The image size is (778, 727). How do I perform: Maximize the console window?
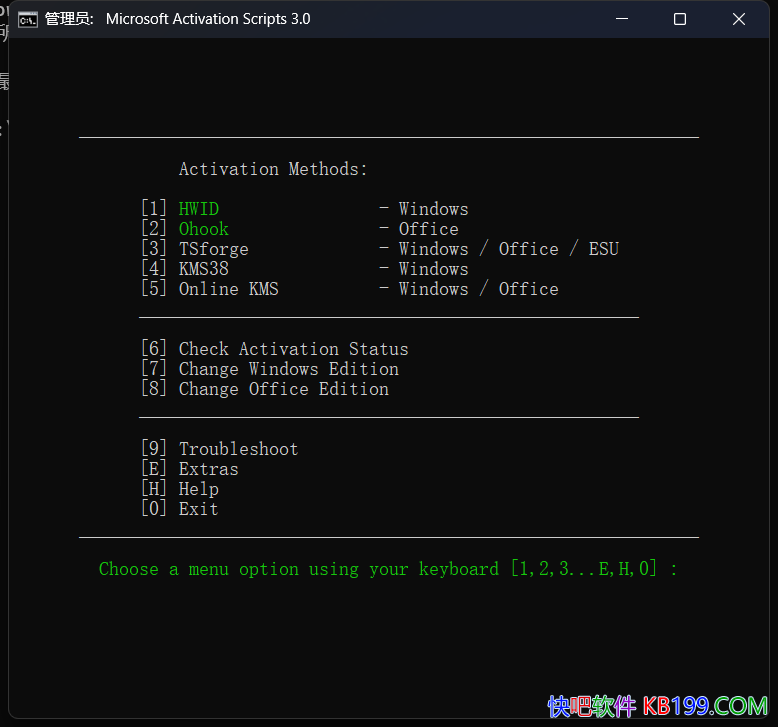(x=680, y=19)
